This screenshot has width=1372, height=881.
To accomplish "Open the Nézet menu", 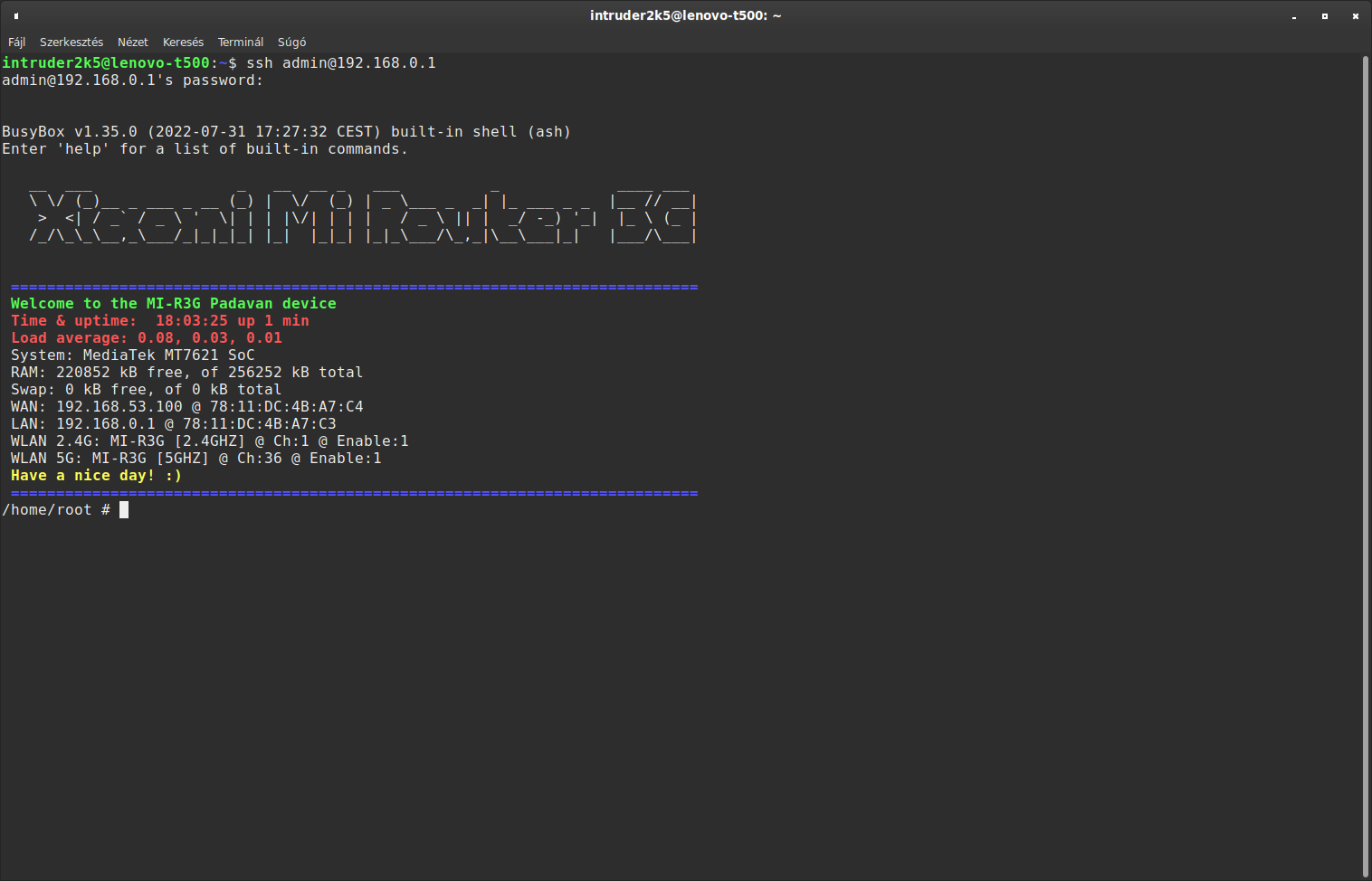I will pos(133,43).
